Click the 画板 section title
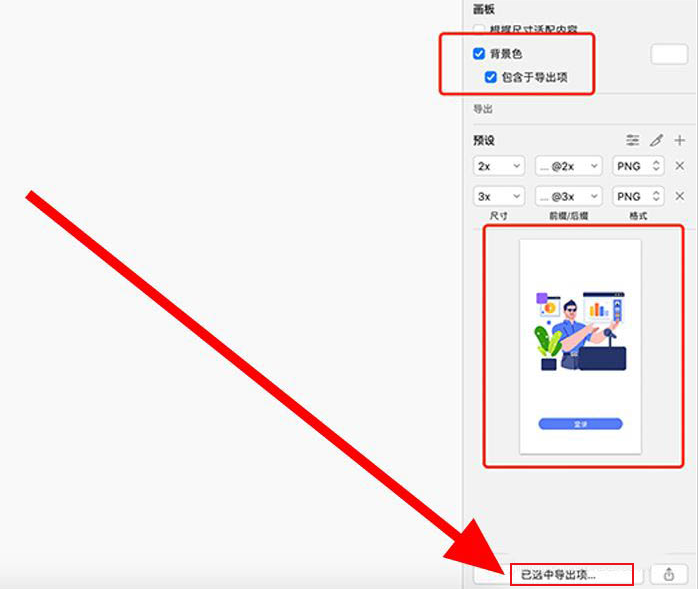The image size is (698, 589). click(484, 9)
